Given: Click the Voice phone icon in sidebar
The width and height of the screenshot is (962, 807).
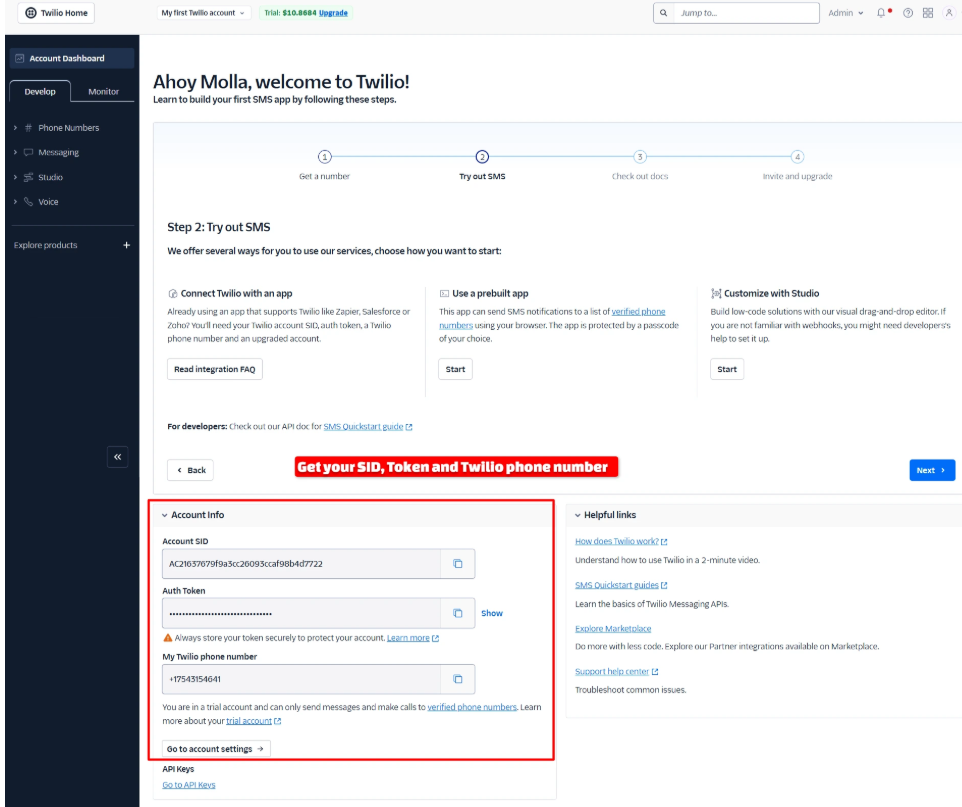Looking at the screenshot, I should click(28, 201).
